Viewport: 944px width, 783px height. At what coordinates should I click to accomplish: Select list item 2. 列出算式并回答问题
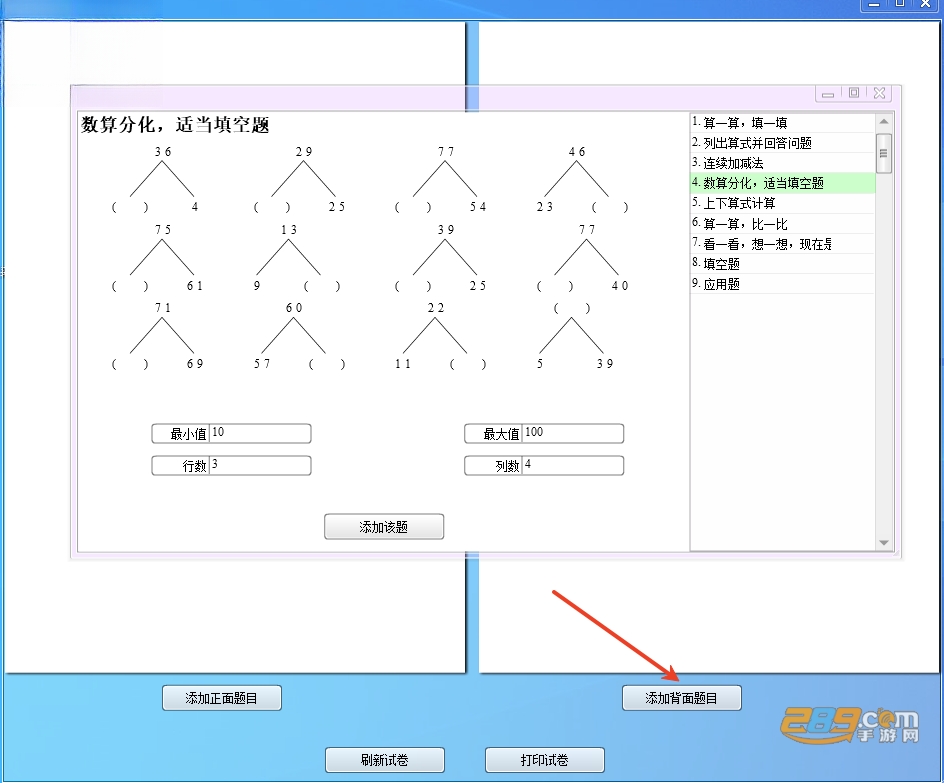tap(782, 143)
